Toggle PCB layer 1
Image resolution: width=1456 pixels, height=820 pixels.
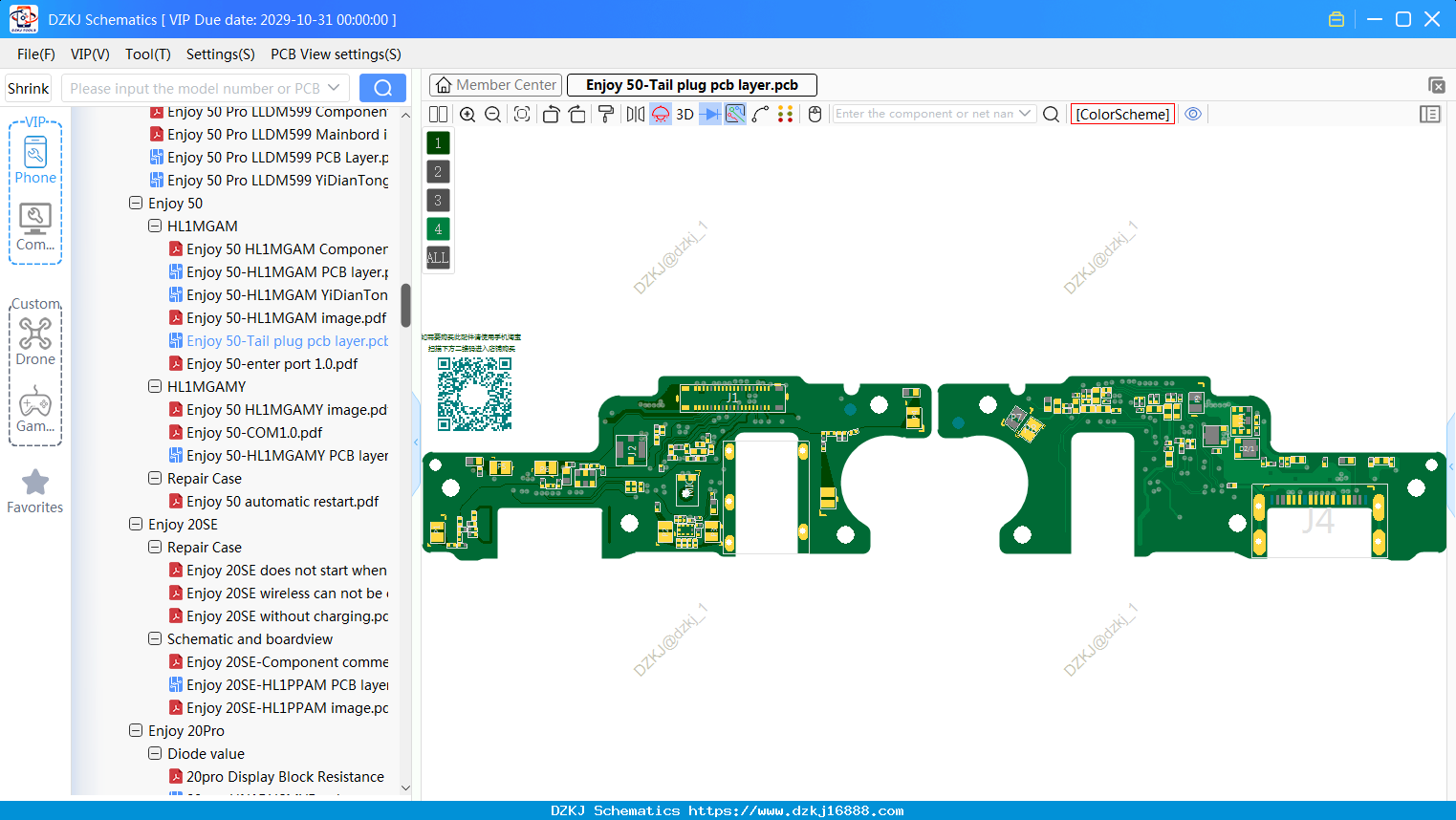(x=438, y=143)
